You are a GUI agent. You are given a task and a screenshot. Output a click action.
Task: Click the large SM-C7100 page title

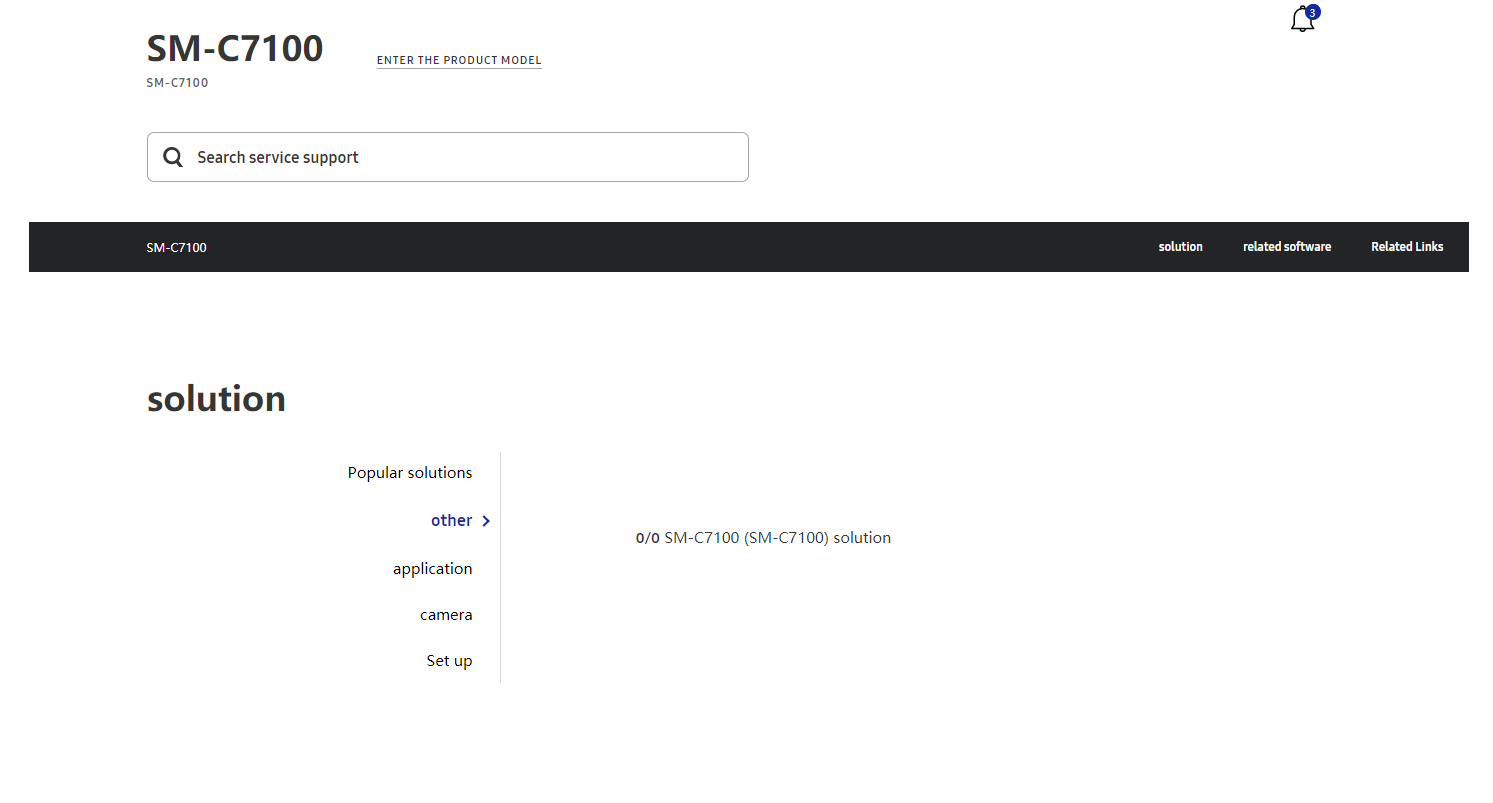tap(235, 48)
